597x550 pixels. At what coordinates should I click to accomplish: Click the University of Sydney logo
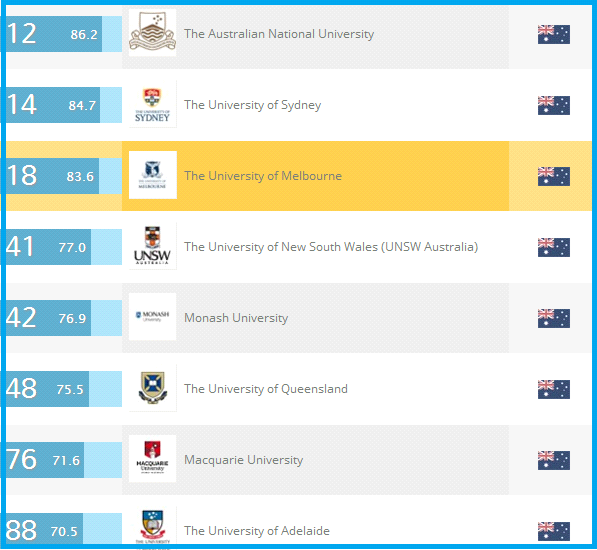(x=152, y=104)
